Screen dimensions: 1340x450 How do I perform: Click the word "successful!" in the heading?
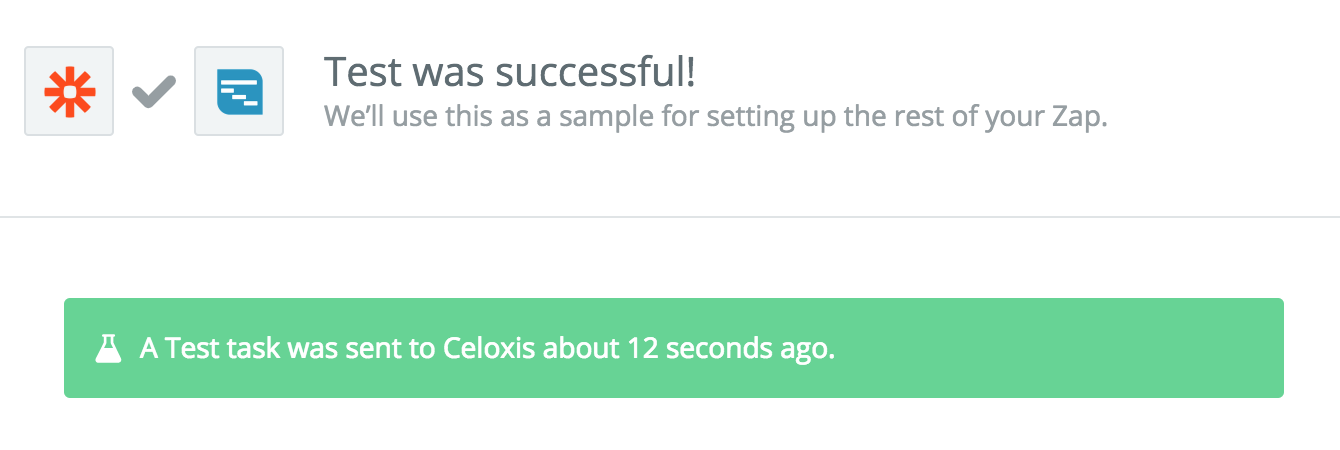(596, 72)
